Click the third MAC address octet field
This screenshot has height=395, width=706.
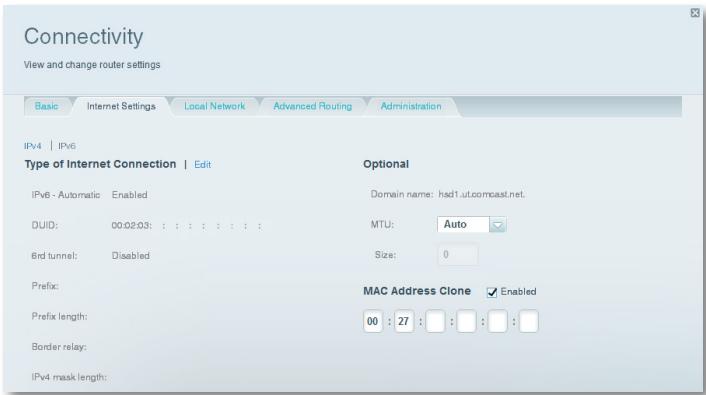(435, 322)
